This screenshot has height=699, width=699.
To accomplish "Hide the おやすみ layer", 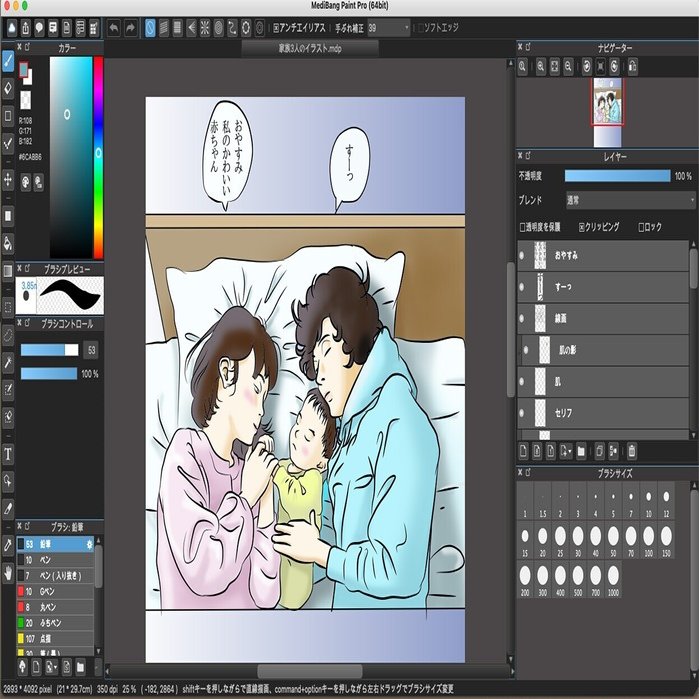I will coord(522,255).
